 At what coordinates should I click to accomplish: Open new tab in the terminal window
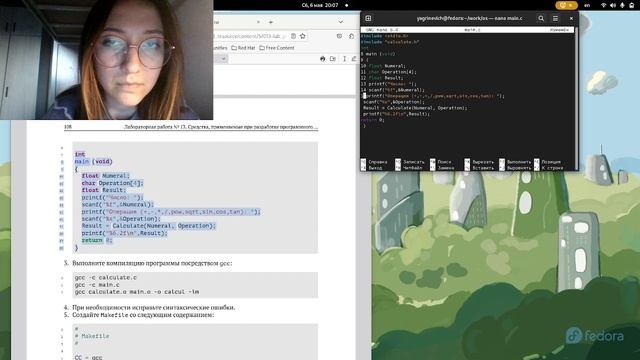pyautogui.click(x=368, y=18)
